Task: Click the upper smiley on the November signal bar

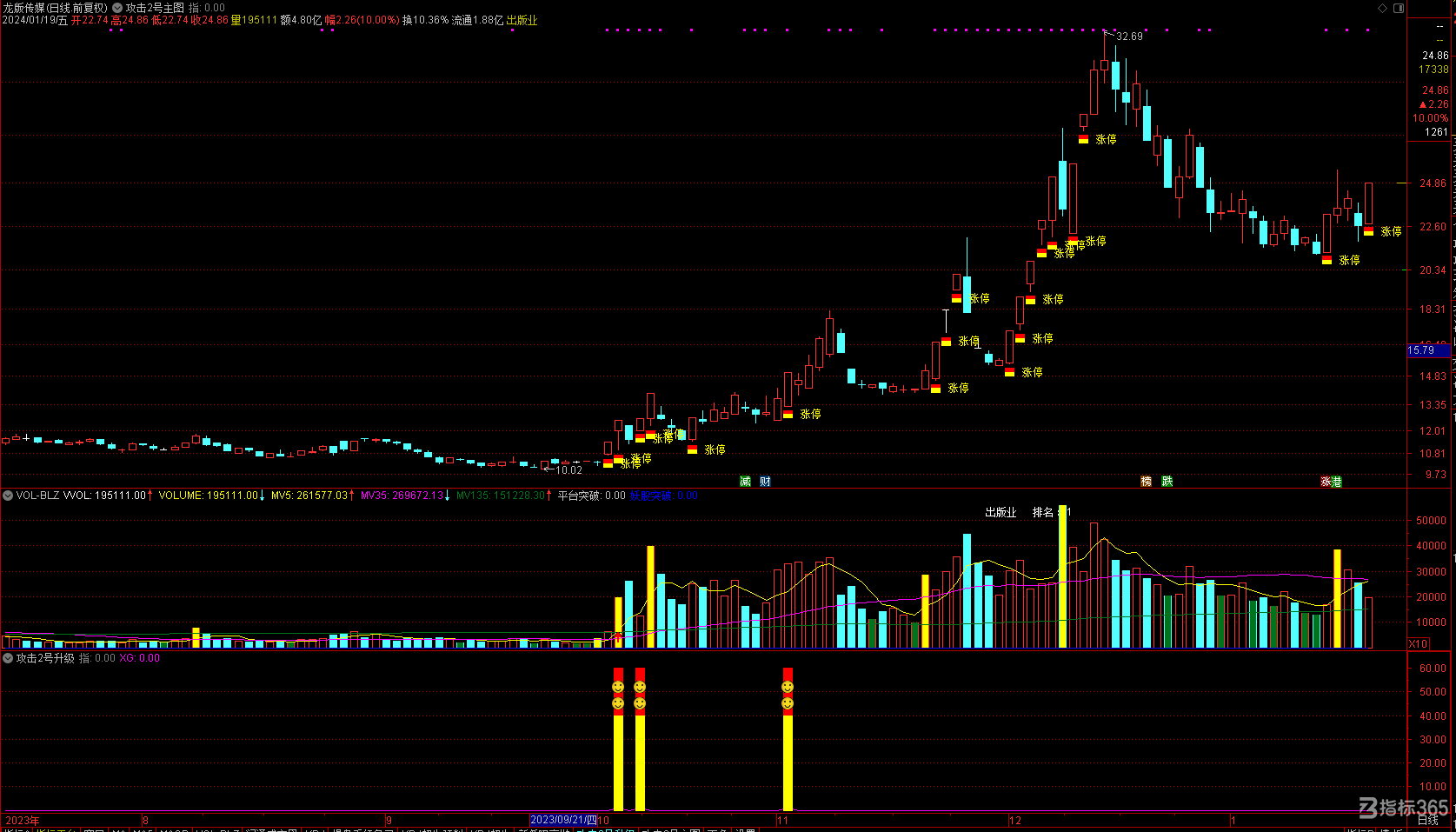Action: [x=788, y=687]
